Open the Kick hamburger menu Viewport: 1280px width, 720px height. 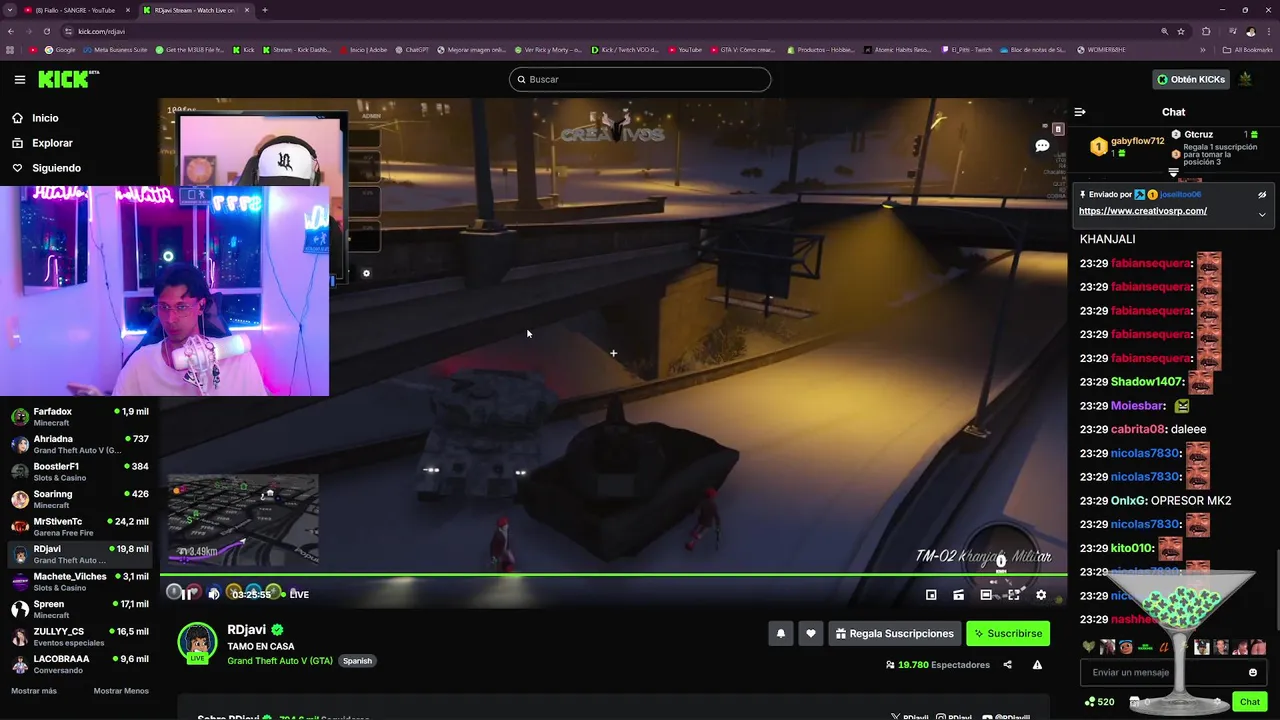[x=20, y=79]
